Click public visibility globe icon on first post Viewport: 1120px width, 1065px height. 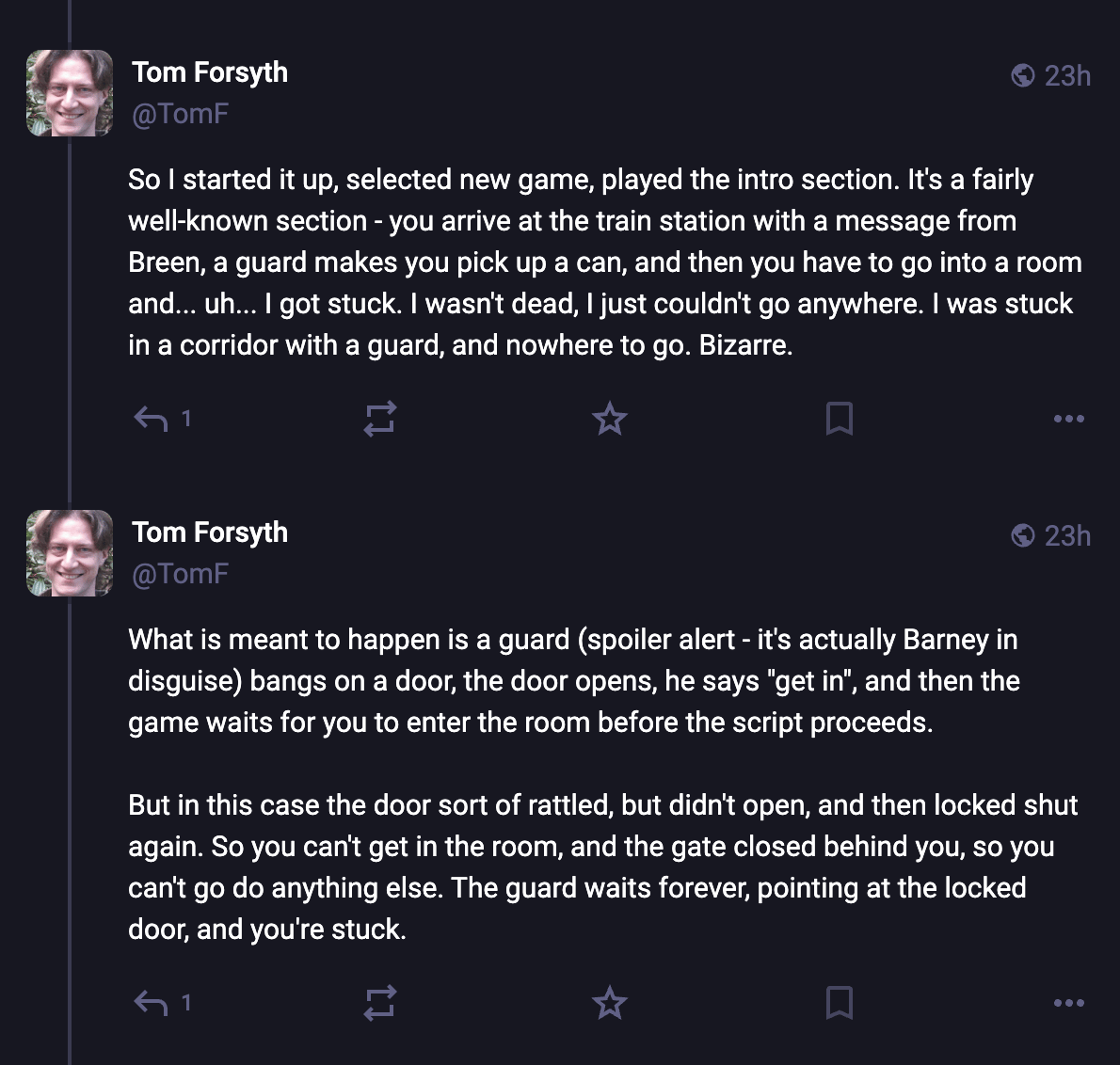tap(1023, 75)
